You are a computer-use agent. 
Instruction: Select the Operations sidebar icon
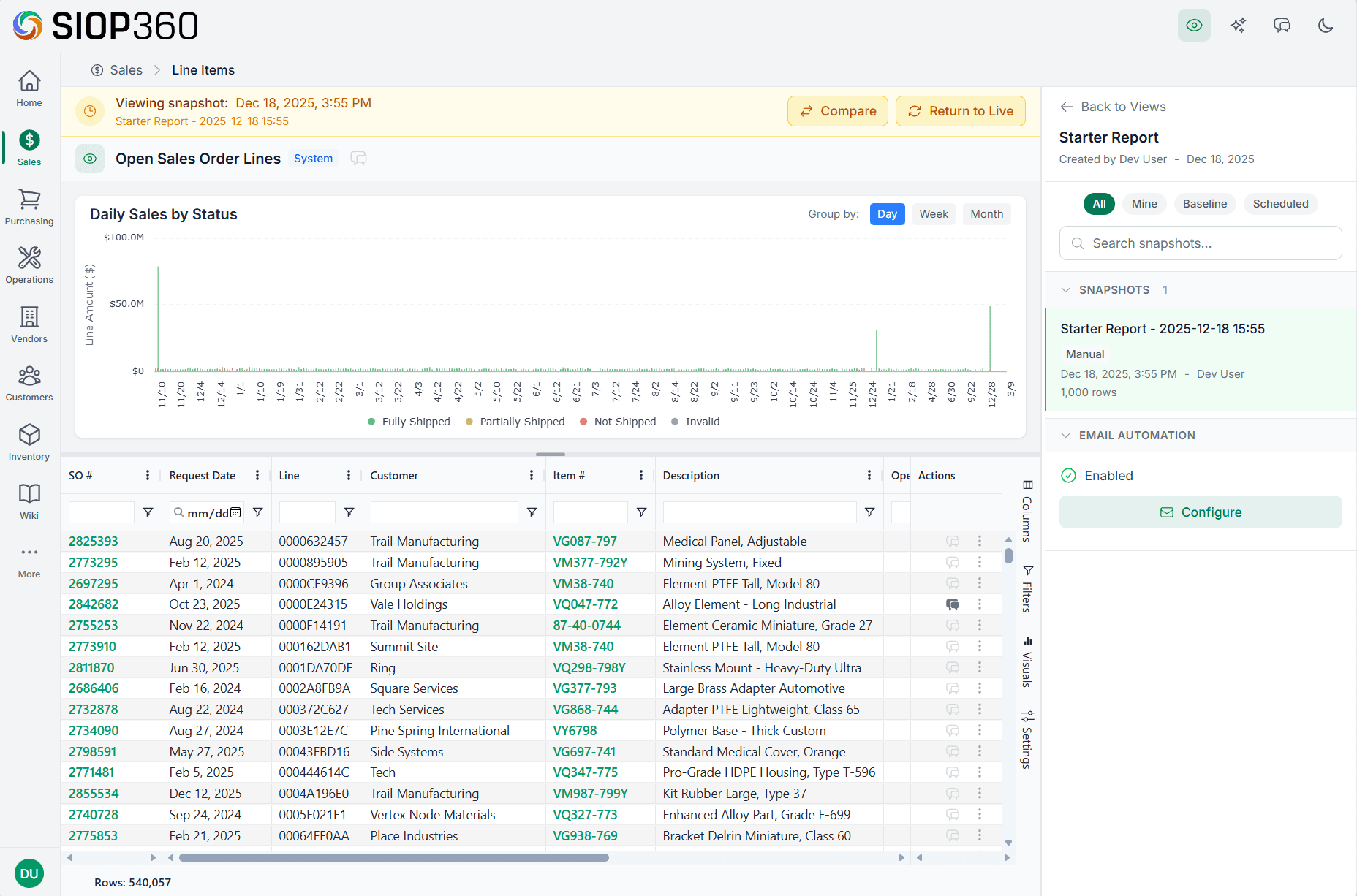click(x=29, y=266)
